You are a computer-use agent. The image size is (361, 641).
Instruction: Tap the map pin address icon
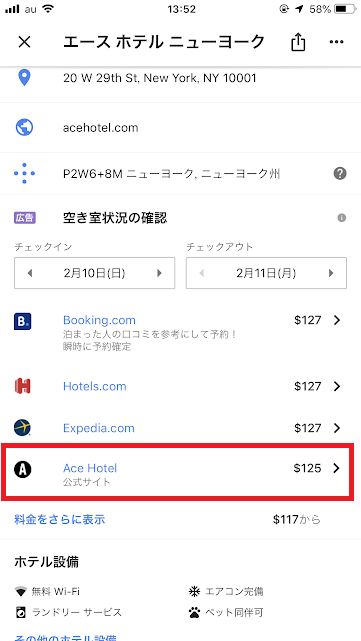(24, 78)
